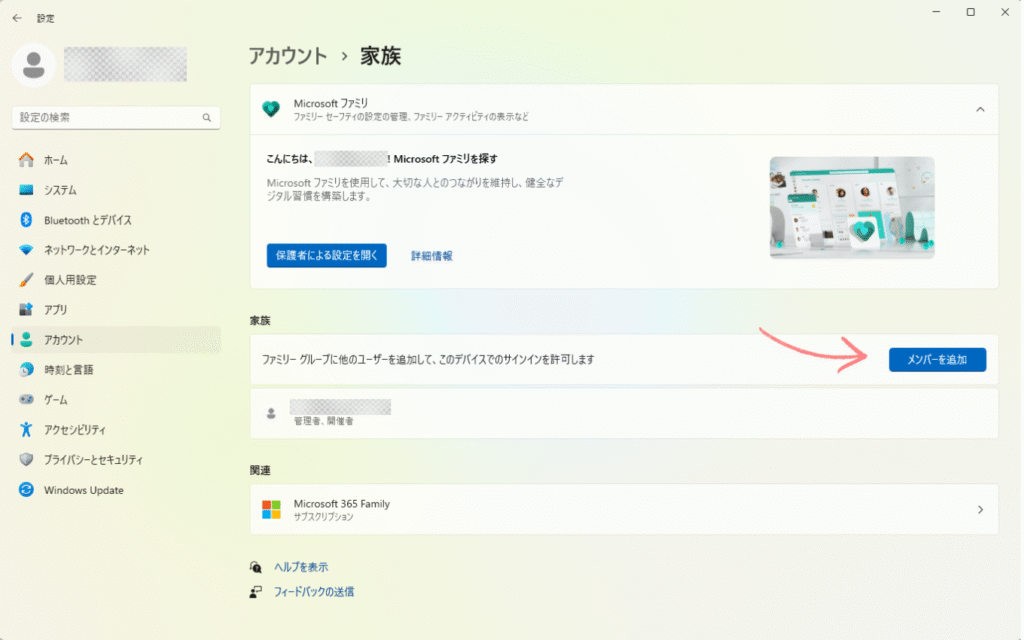
Task: Click the アカウント breadcrumb
Action: (x=288, y=56)
